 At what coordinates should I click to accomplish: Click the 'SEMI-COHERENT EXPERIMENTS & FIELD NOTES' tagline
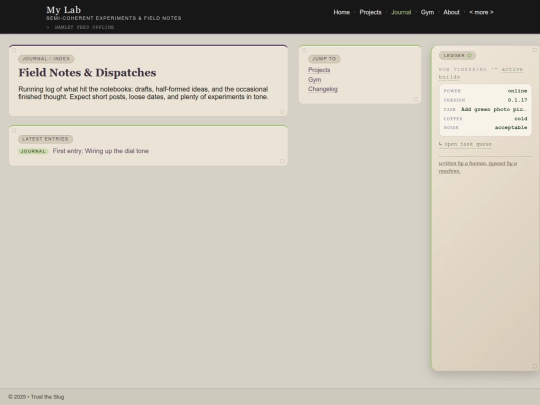[114, 18]
